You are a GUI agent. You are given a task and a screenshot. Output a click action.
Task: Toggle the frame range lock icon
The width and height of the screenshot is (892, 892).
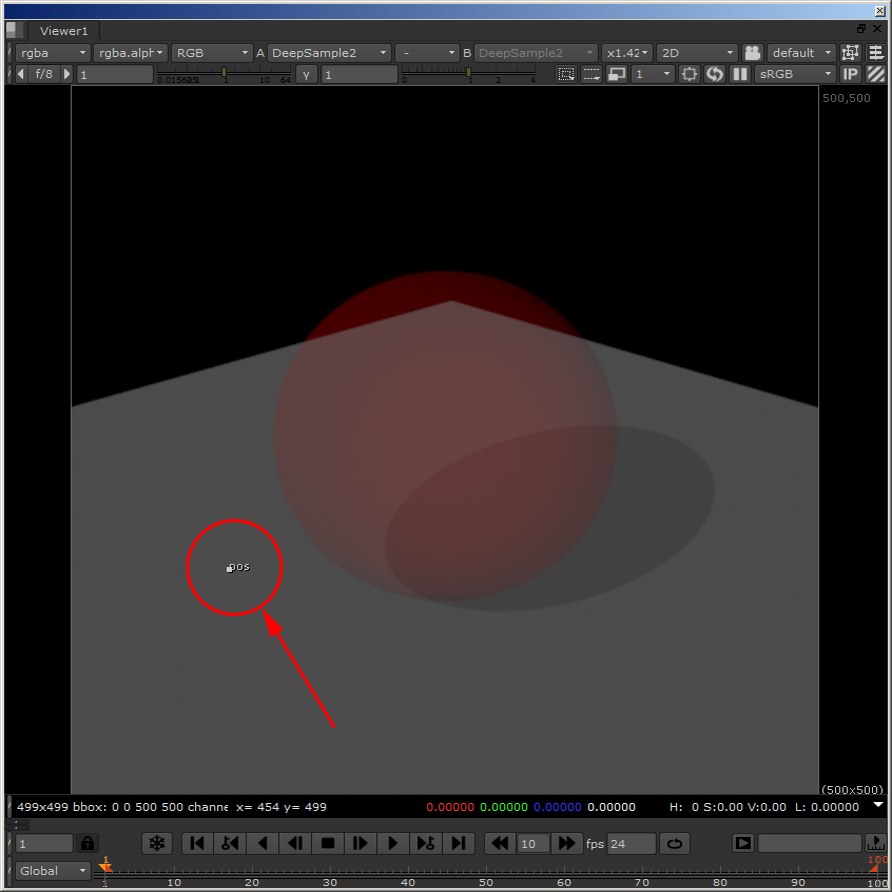pos(88,843)
